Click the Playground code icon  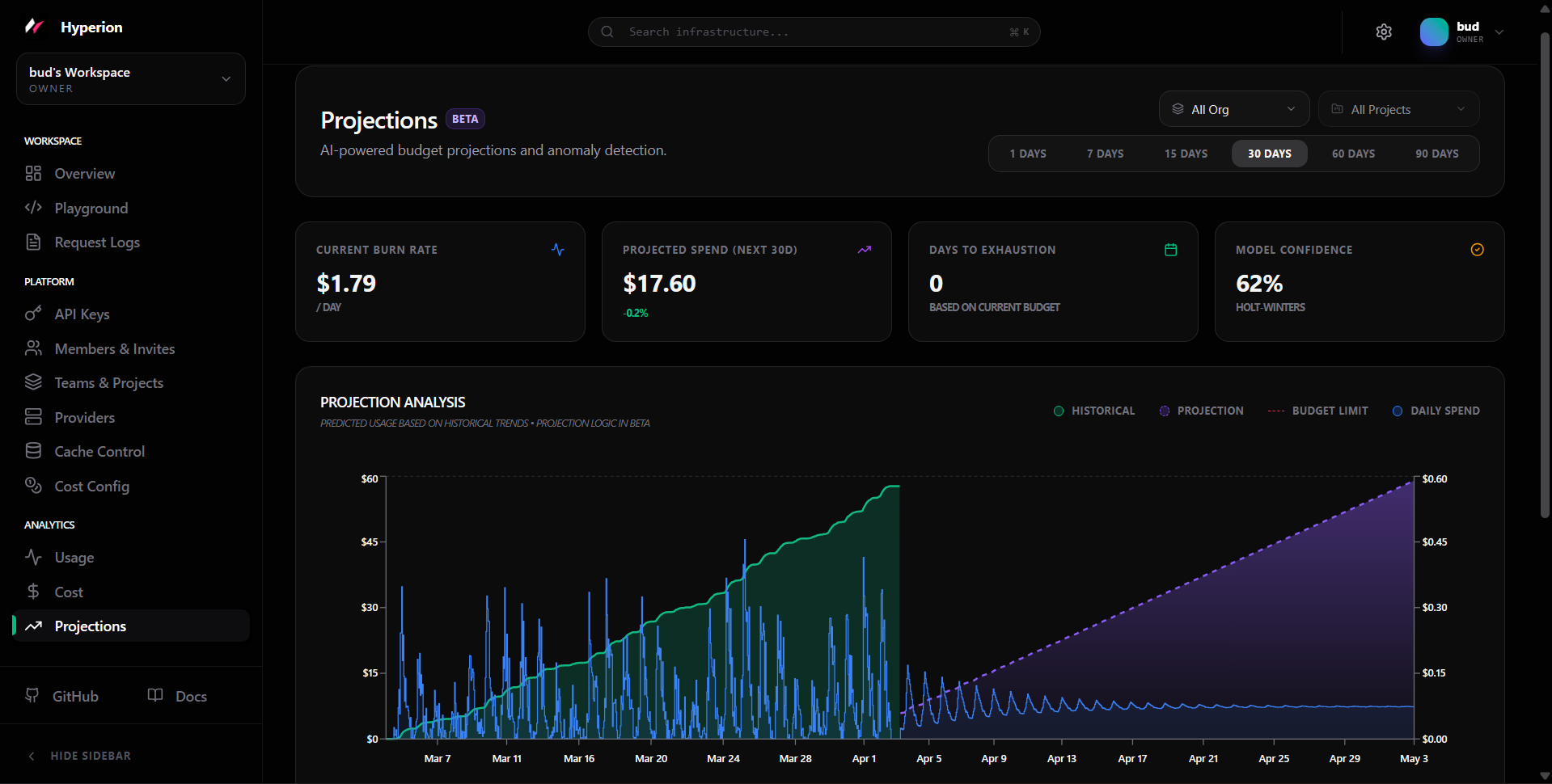(33, 208)
